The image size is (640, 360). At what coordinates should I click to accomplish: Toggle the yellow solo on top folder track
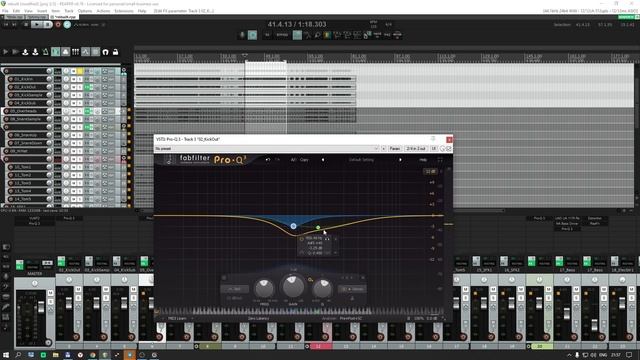[80, 71]
